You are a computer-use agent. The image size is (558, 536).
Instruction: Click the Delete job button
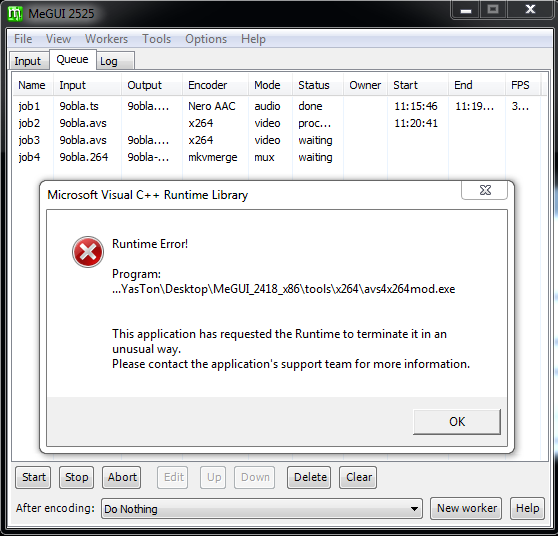310,477
